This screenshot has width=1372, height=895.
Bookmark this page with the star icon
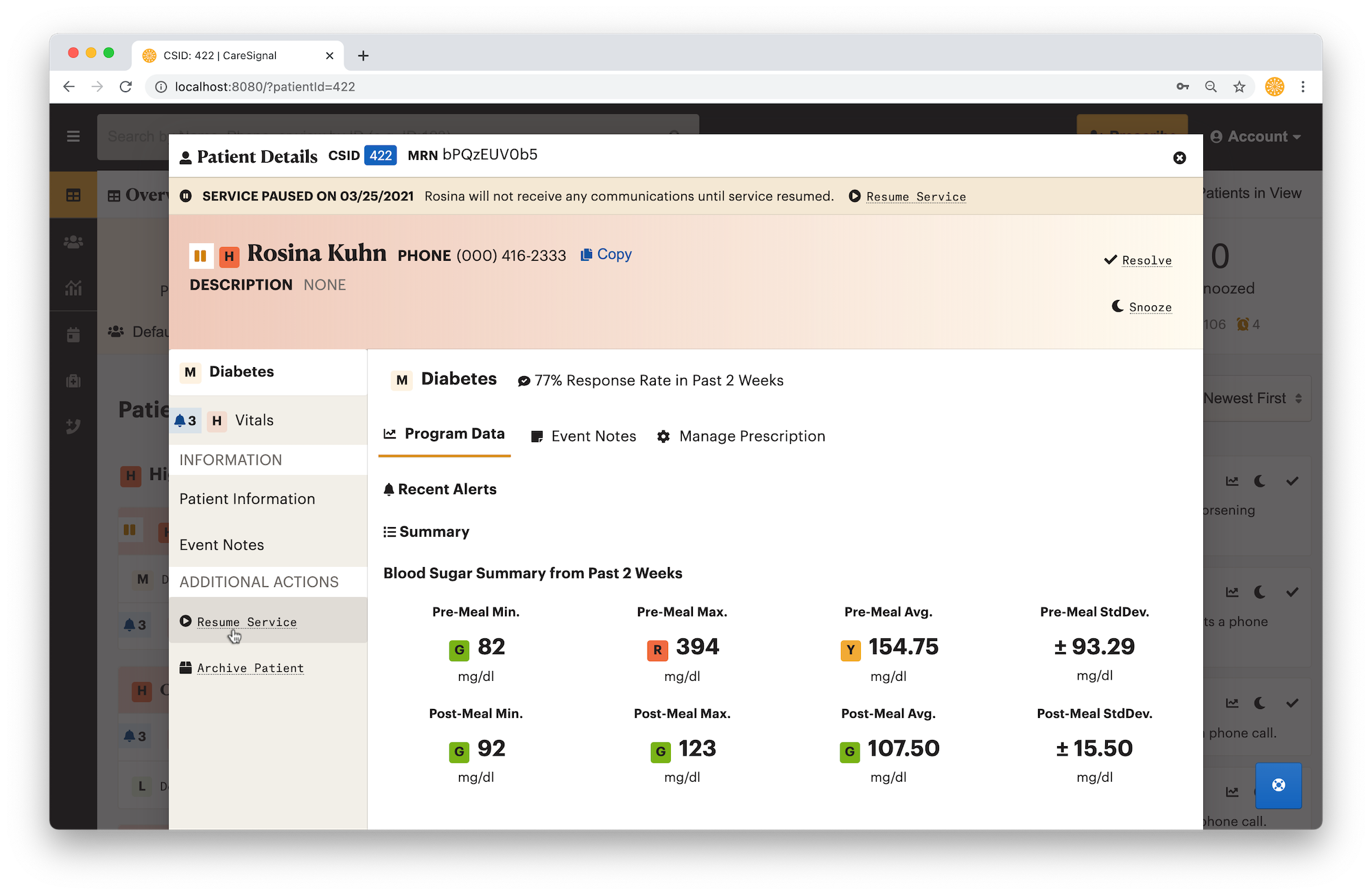click(x=1239, y=86)
